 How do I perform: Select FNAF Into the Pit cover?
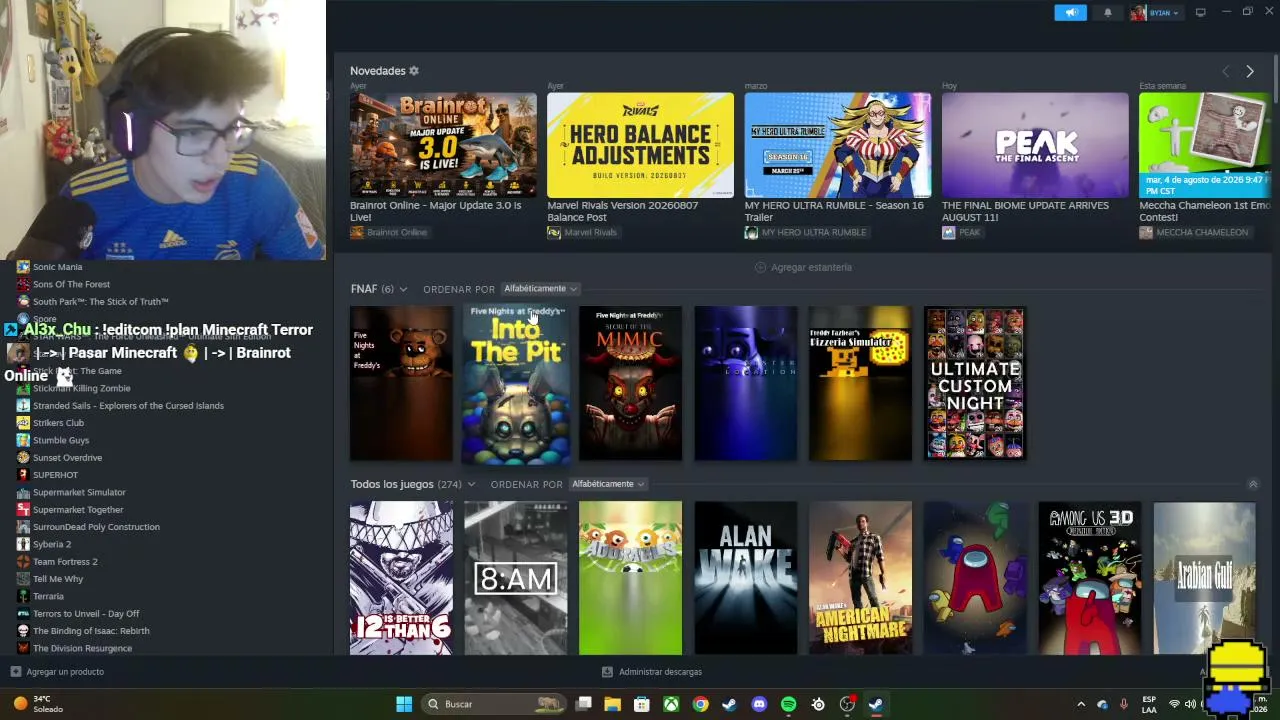516,384
